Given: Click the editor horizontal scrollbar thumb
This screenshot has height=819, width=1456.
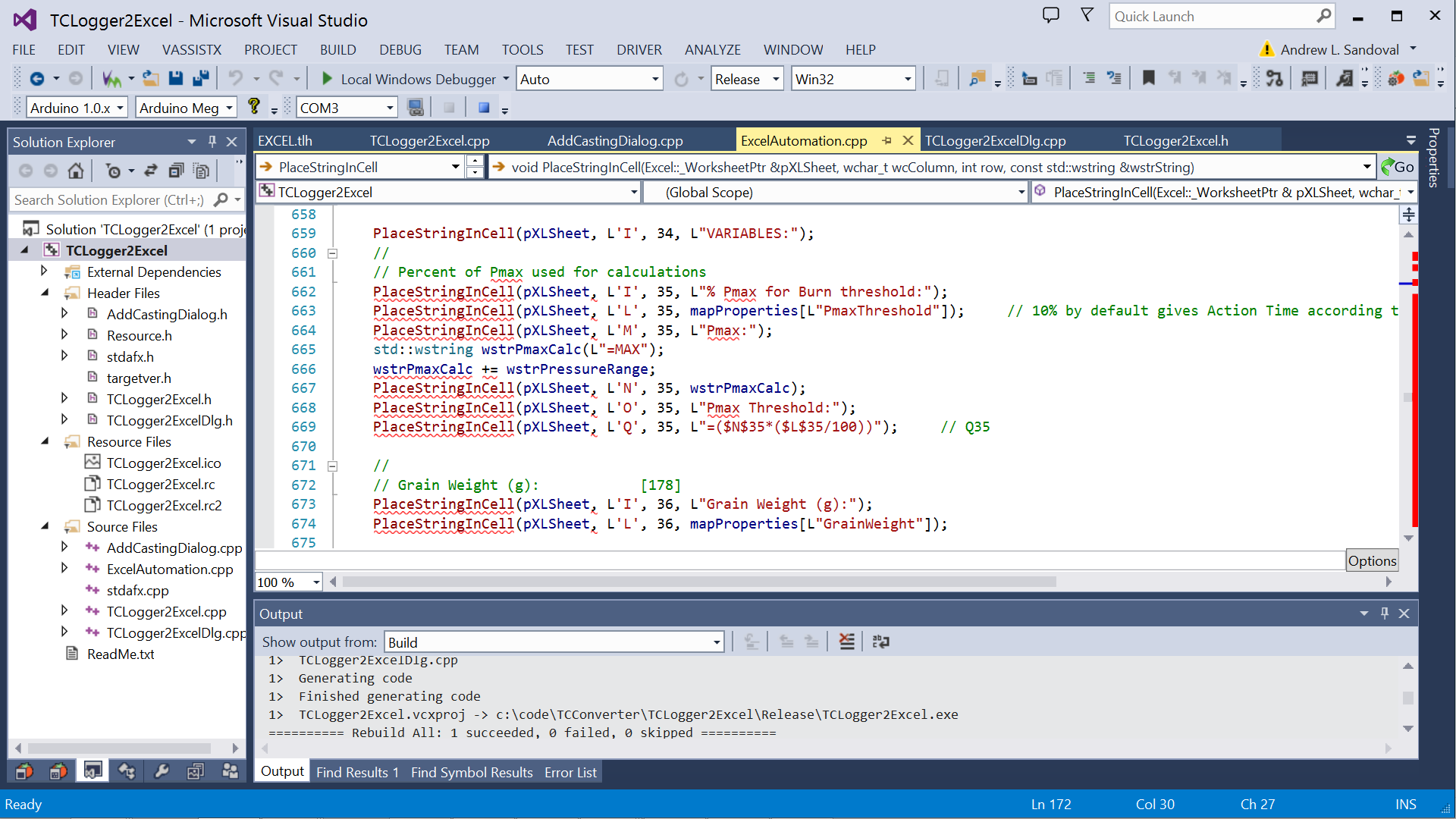Looking at the screenshot, I should tap(698, 582).
